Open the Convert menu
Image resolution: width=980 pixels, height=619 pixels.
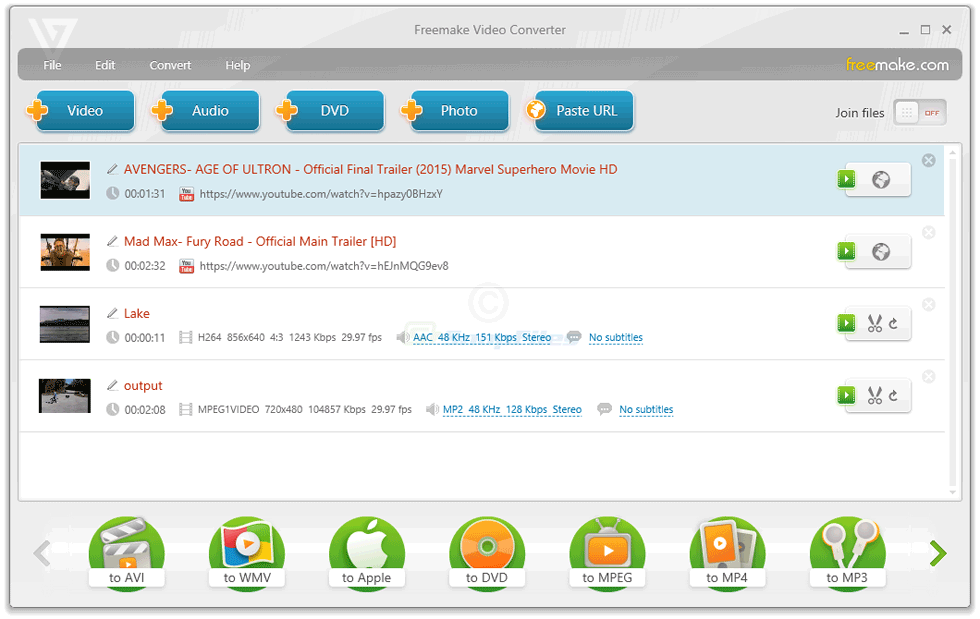point(170,65)
